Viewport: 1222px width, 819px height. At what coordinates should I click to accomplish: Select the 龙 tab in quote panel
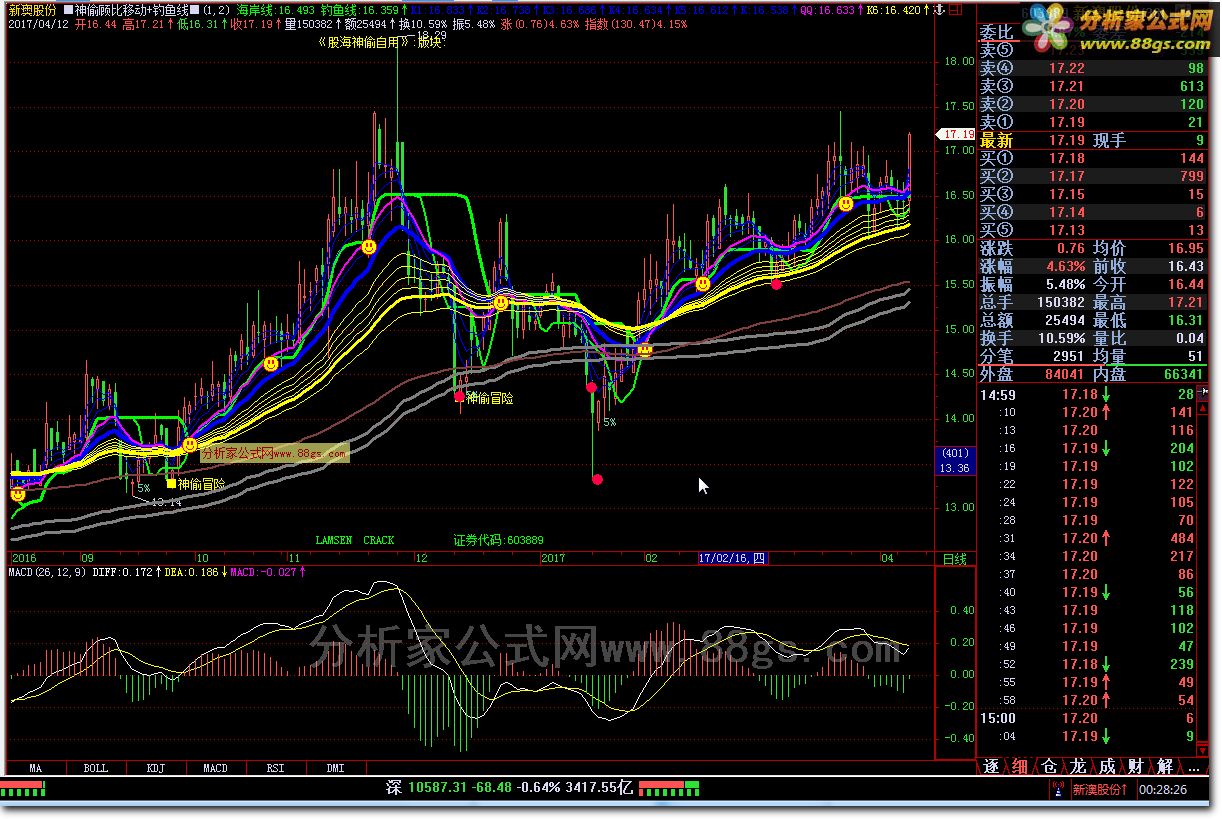click(1078, 767)
